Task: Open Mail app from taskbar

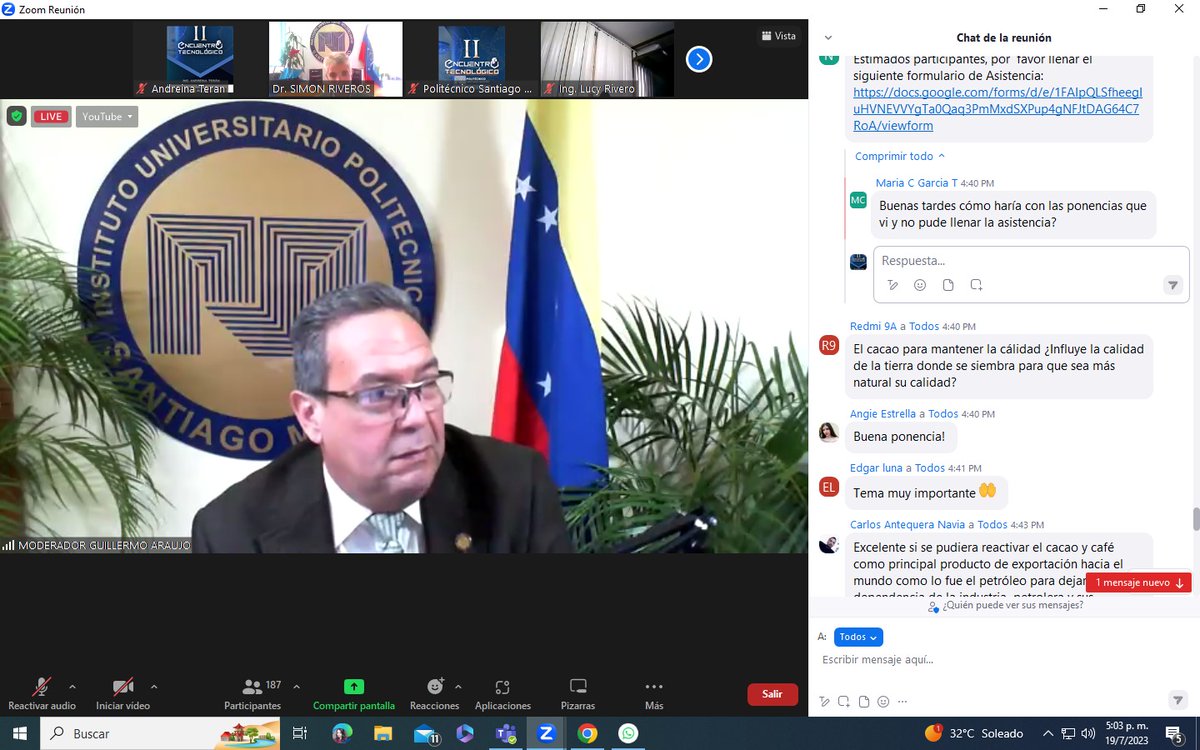Action: (x=425, y=733)
